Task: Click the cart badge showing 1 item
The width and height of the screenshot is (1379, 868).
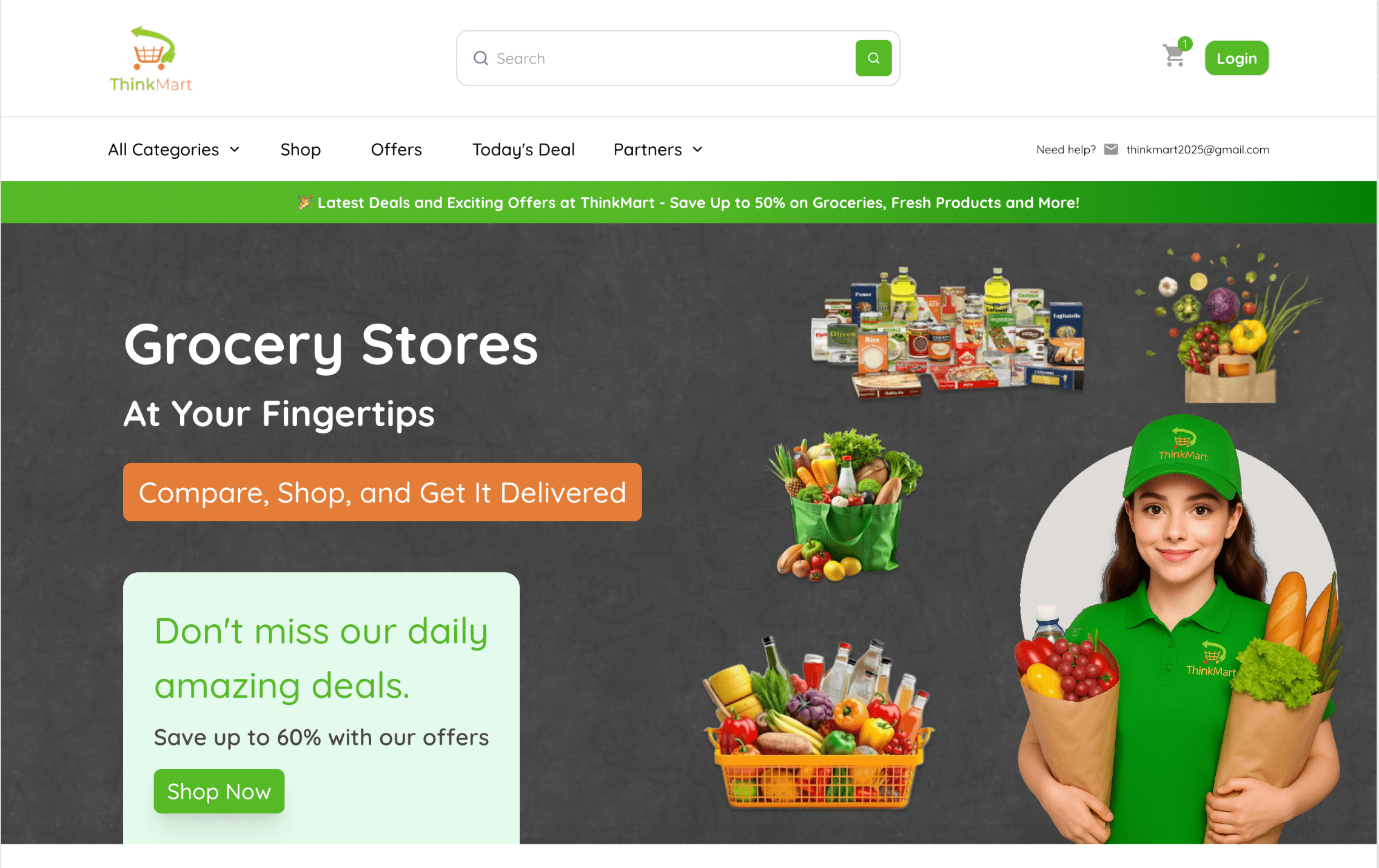Action: (1185, 44)
